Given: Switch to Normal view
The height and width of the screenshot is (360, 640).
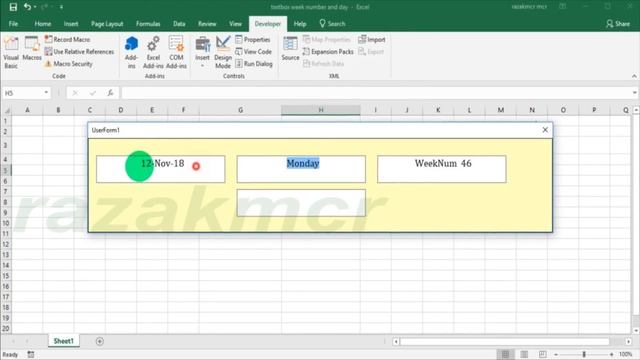Looking at the screenshot, I should [505, 354].
